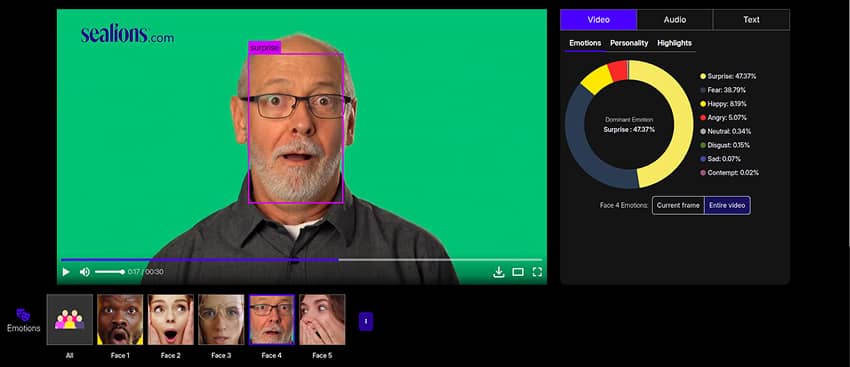Download the video with download icon
This screenshot has height=367, width=850.
click(499, 272)
